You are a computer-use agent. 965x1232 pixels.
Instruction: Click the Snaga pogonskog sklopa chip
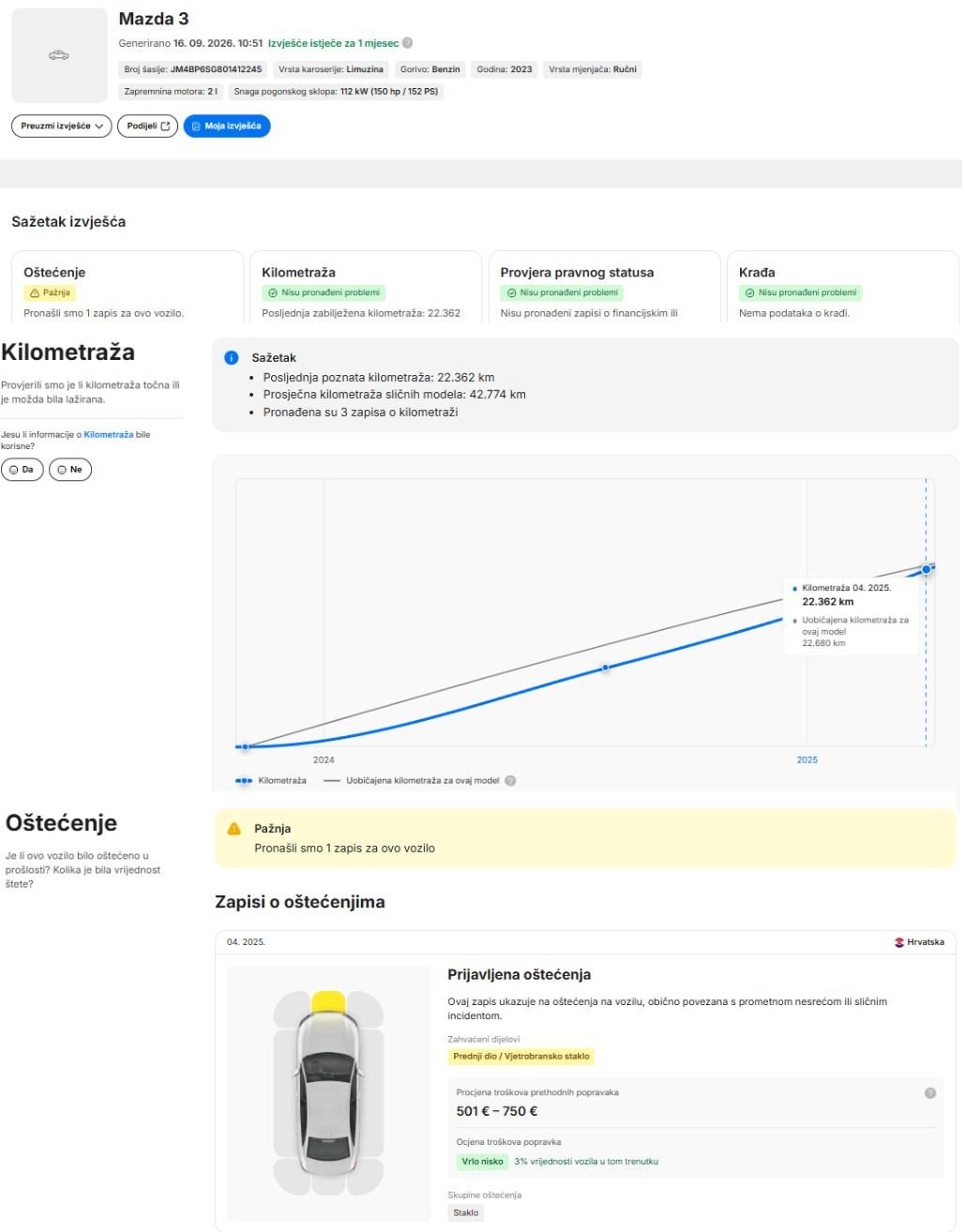point(336,92)
